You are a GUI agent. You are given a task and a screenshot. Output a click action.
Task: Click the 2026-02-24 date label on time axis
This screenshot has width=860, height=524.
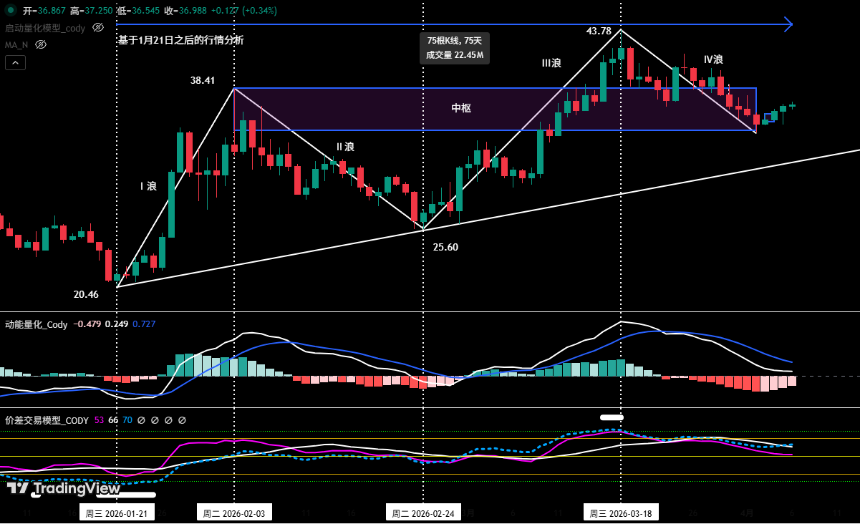[421, 513]
